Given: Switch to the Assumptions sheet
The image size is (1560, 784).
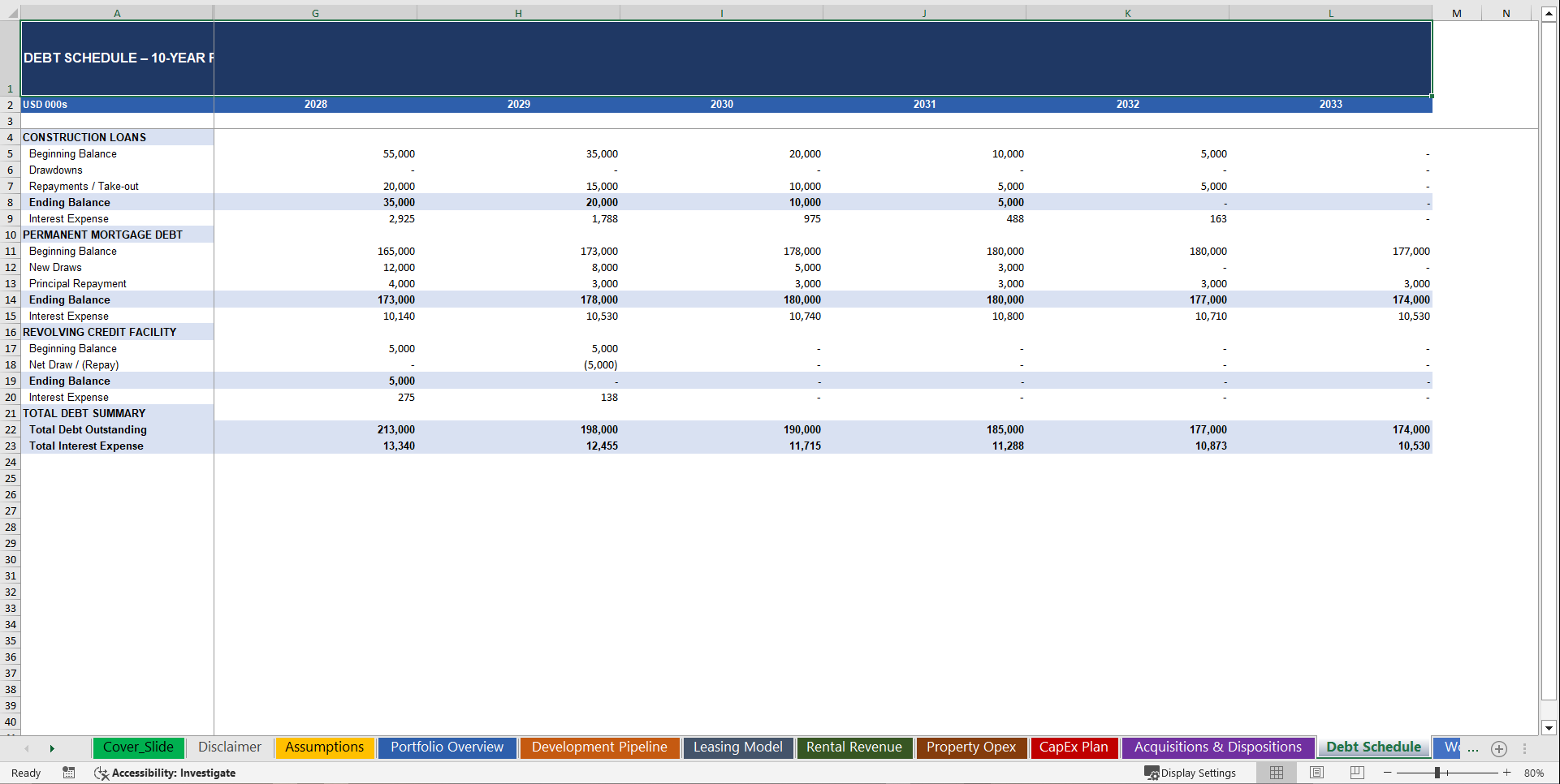Looking at the screenshot, I should (324, 747).
